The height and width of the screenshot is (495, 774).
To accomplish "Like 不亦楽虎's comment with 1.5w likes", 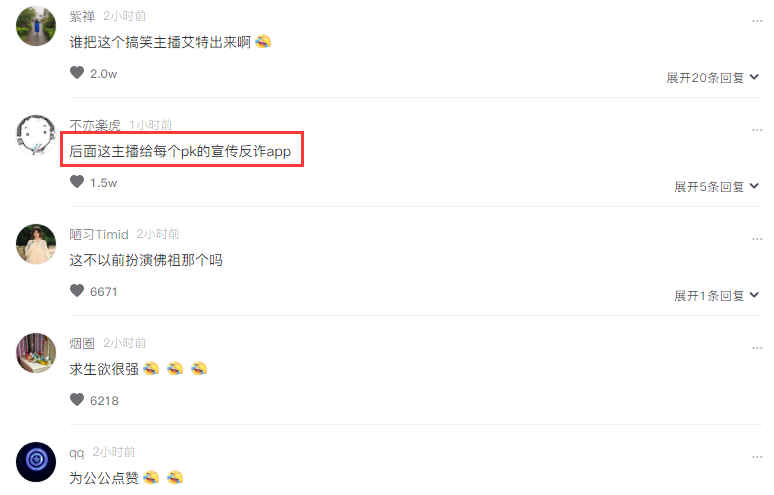I will point(77,182).
